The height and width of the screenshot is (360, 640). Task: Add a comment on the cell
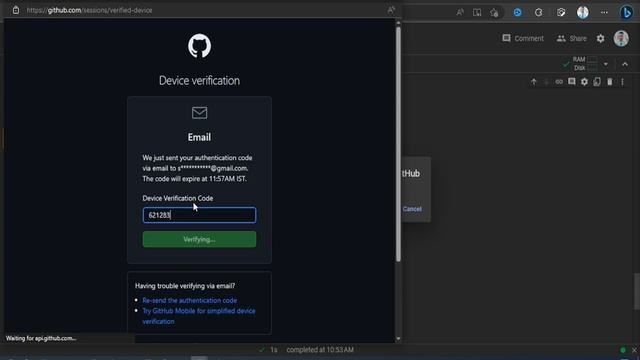(x=571, y=82)
